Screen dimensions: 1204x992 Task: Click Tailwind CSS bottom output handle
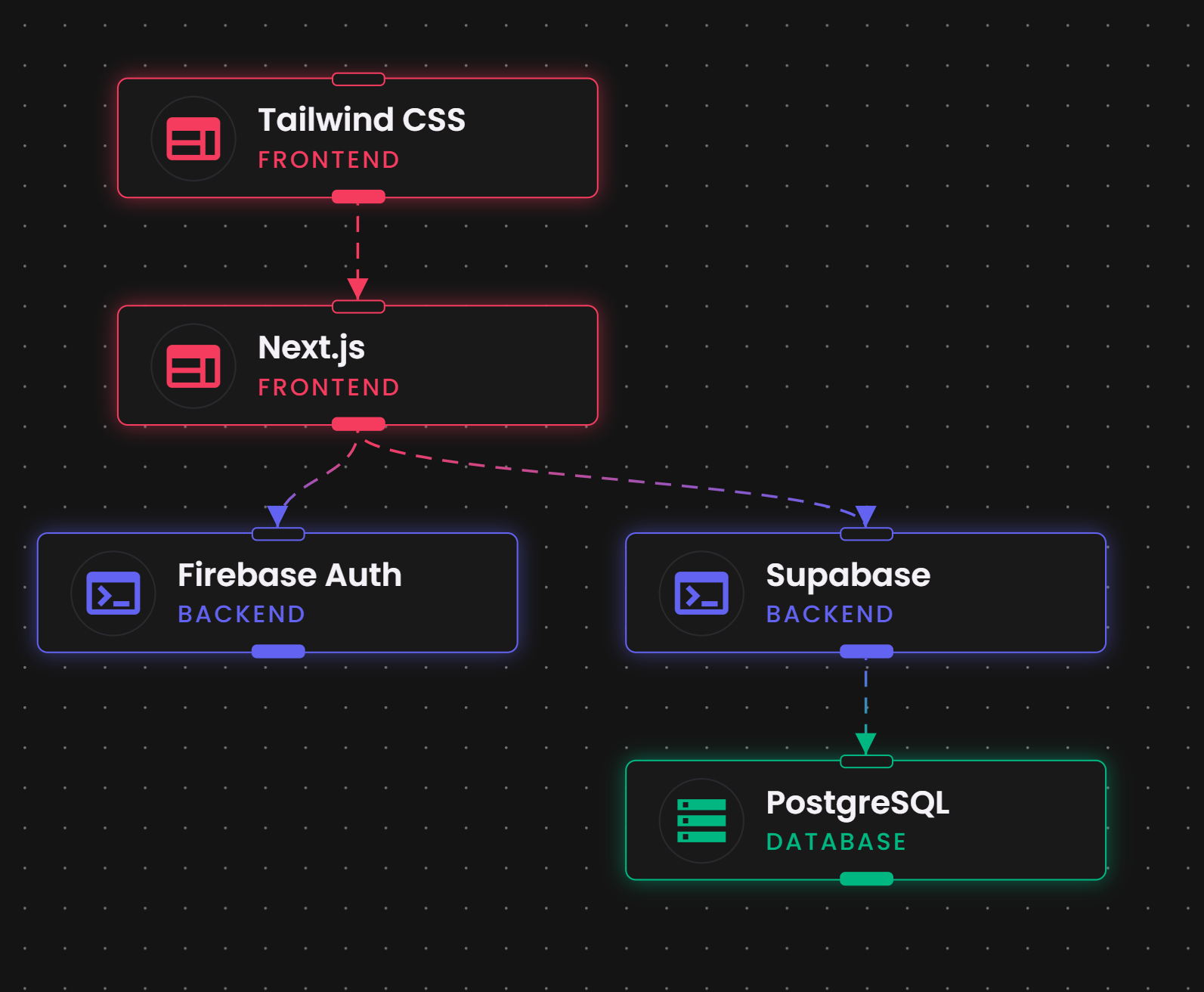coord(358,197)
